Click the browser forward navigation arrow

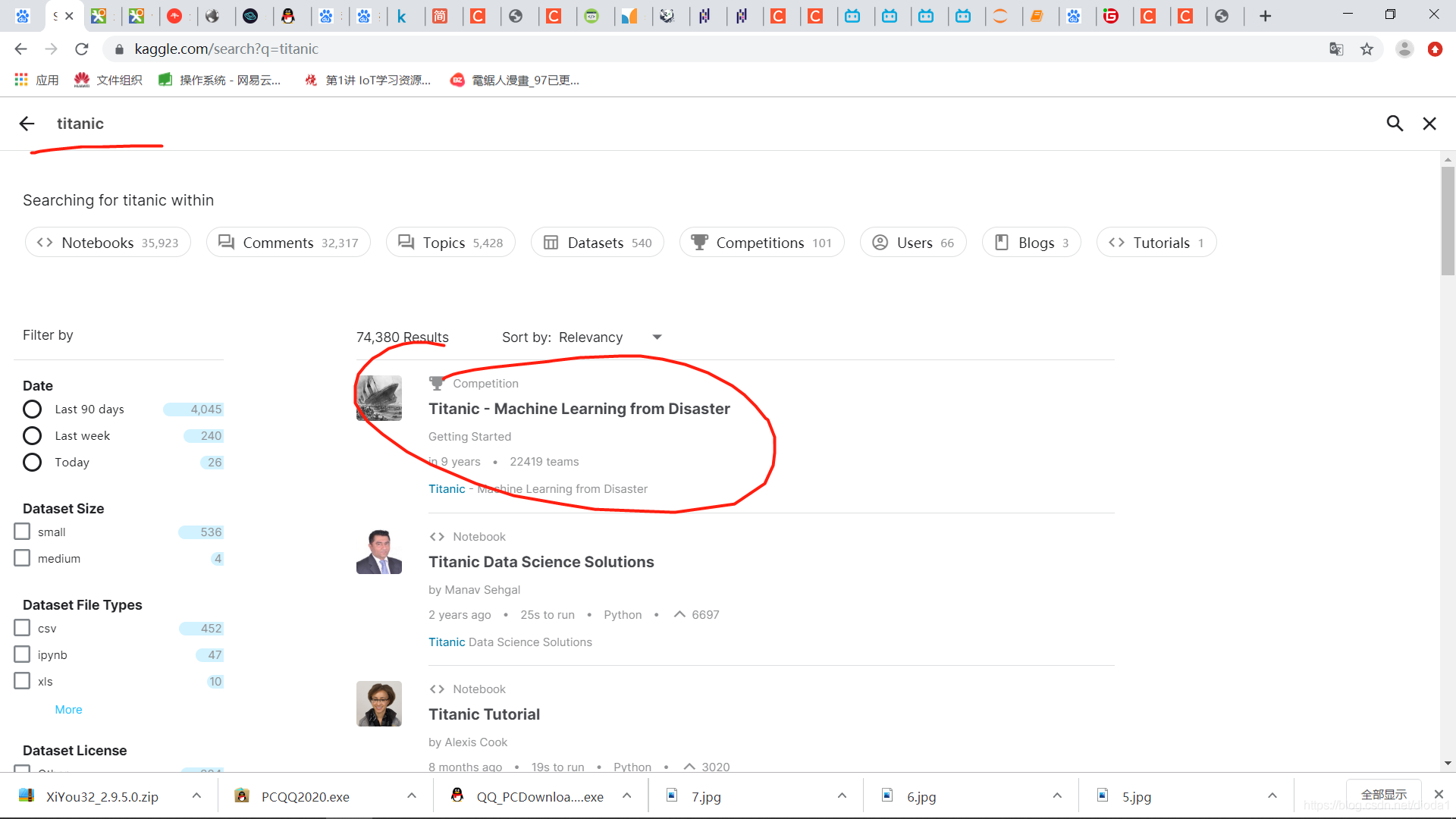tap(52, 49)
